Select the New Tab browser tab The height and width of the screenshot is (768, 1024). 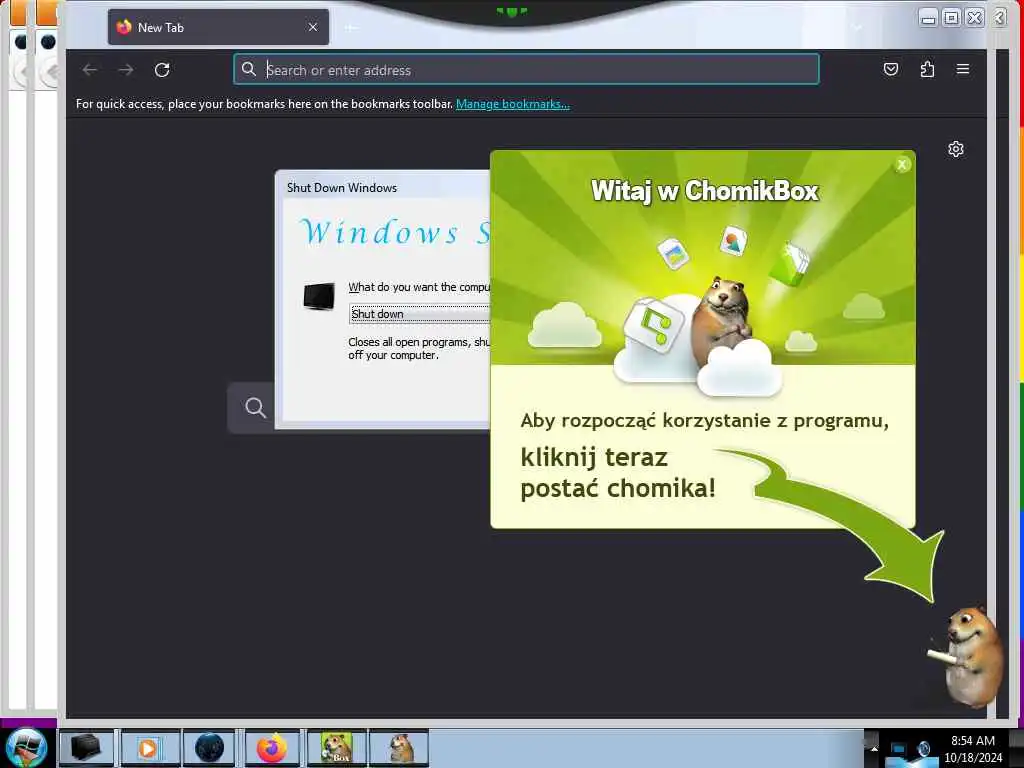coord(218,27)
